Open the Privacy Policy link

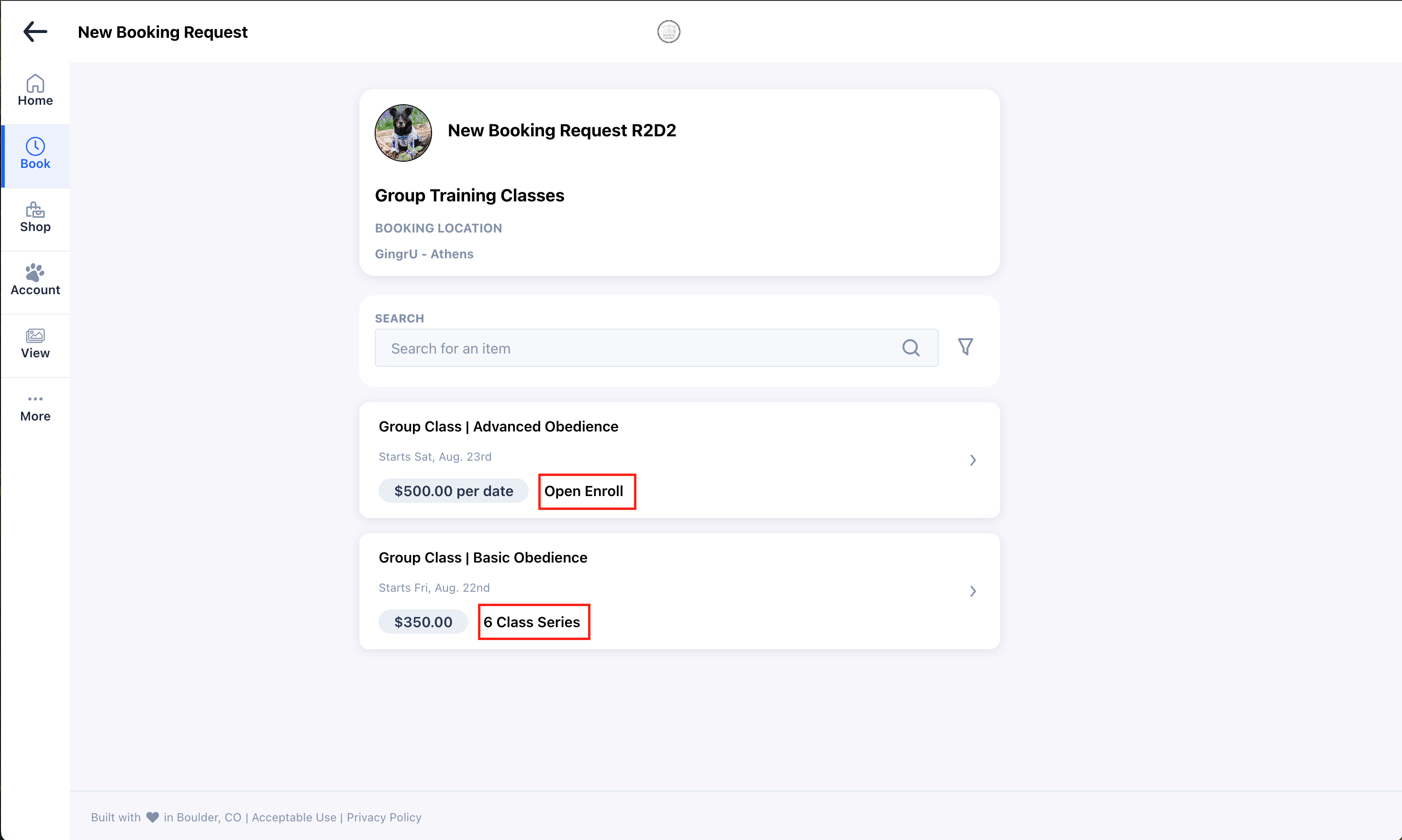coord(384,818)
